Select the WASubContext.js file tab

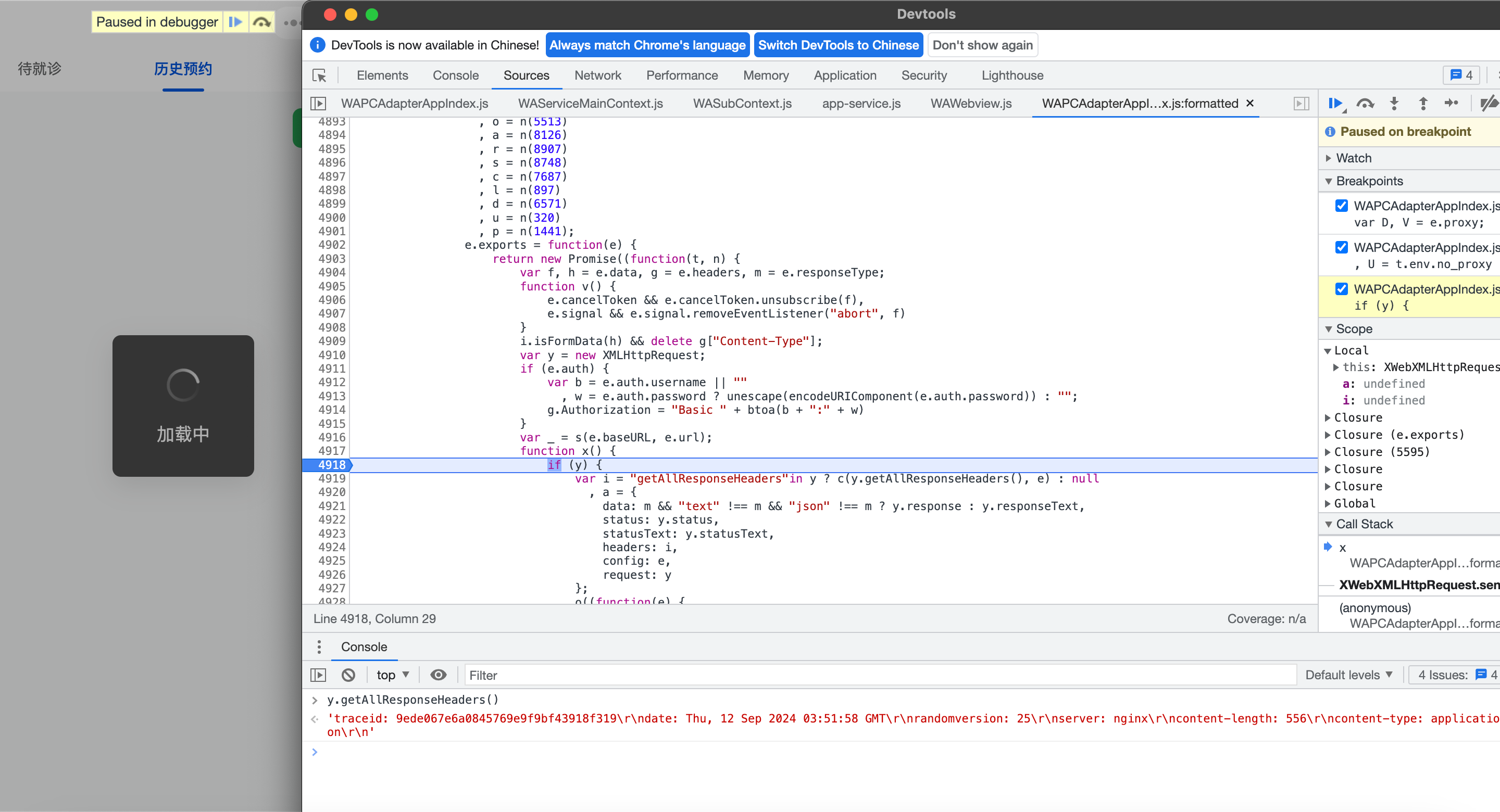(742, 104)
